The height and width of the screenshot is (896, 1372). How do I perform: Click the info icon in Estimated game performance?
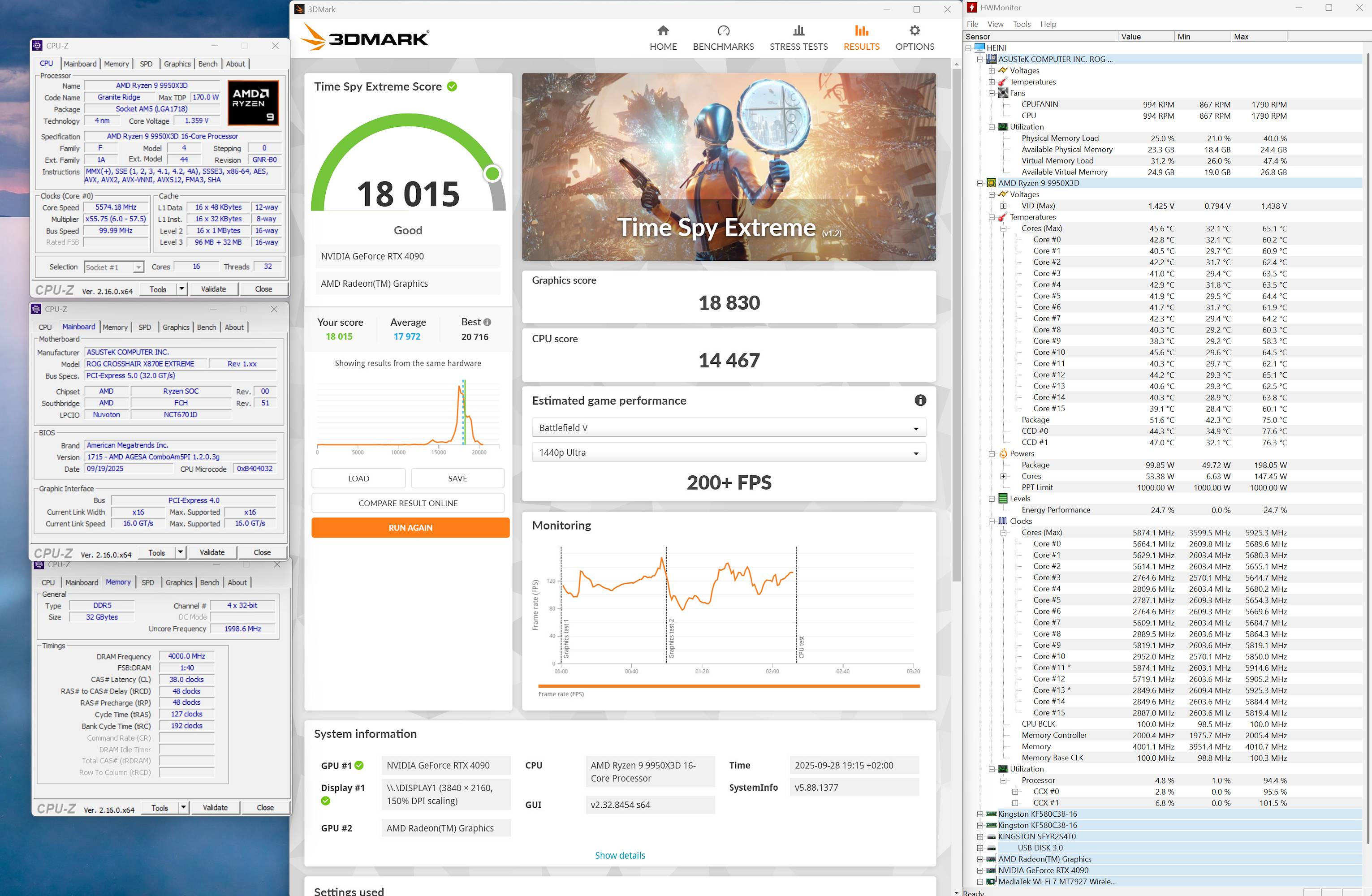[920, 401]
